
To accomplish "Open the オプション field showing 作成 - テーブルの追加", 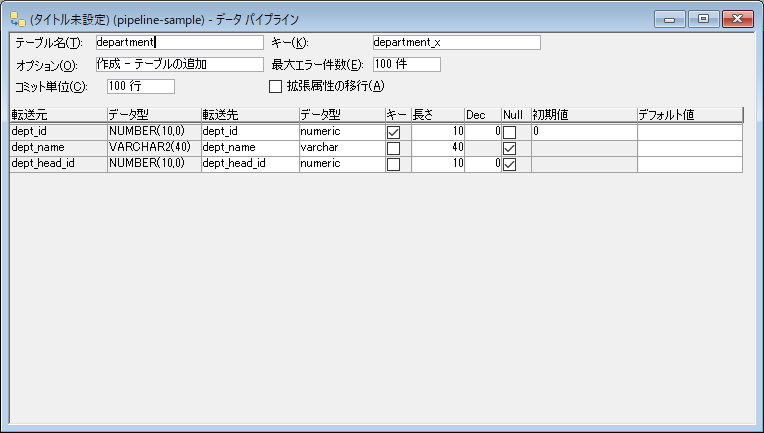I will pos(177,64).
